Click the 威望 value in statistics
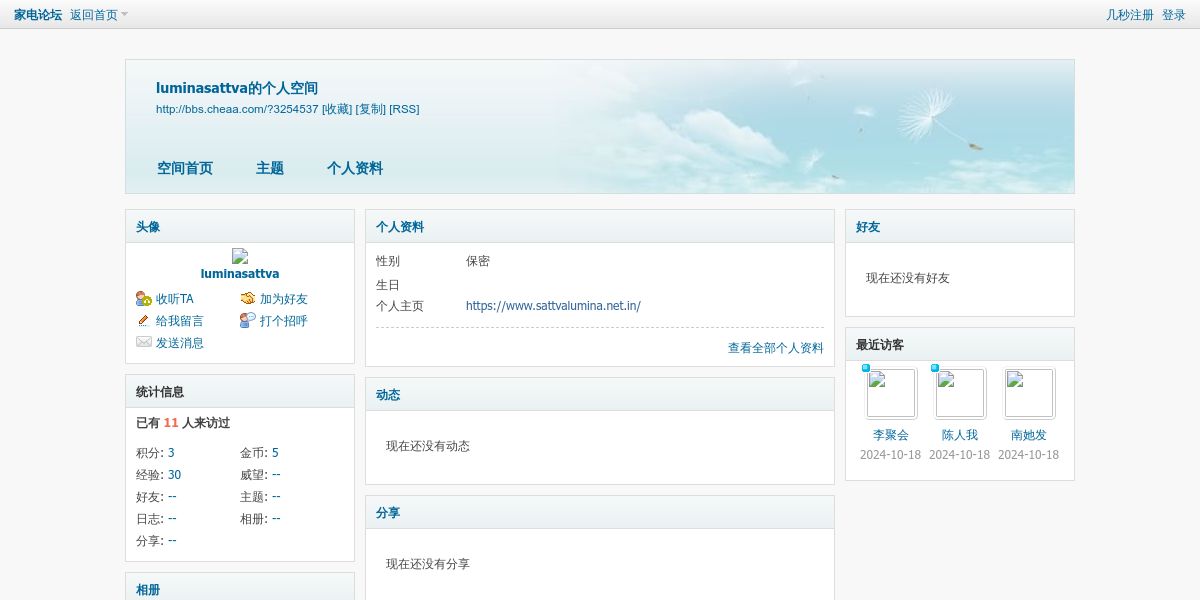Screen dimensions: 1200x600 (276, 475)
